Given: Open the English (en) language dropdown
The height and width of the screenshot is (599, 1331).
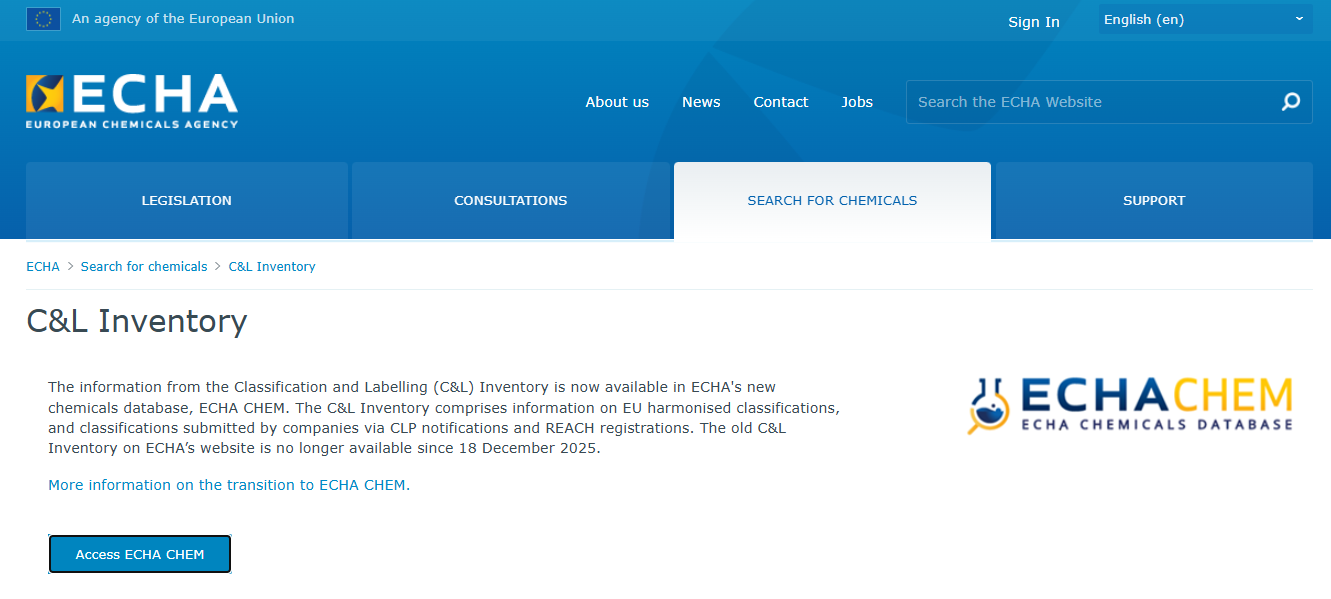Looking at the screenshot, I should (1204, 20).
